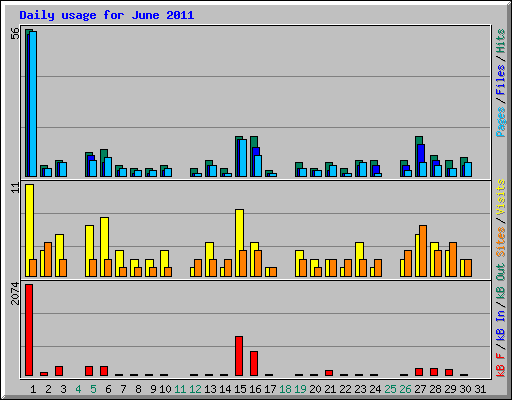Screen dimensions: 512x400
Task: Select day "14" on the x-axis
Action: 225,389
